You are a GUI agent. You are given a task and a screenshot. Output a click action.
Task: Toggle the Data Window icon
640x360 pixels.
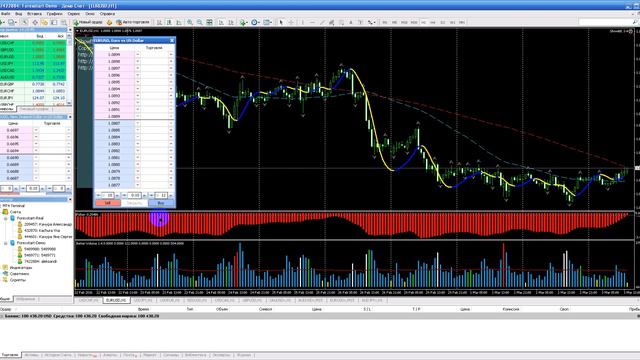coord(35,22)
